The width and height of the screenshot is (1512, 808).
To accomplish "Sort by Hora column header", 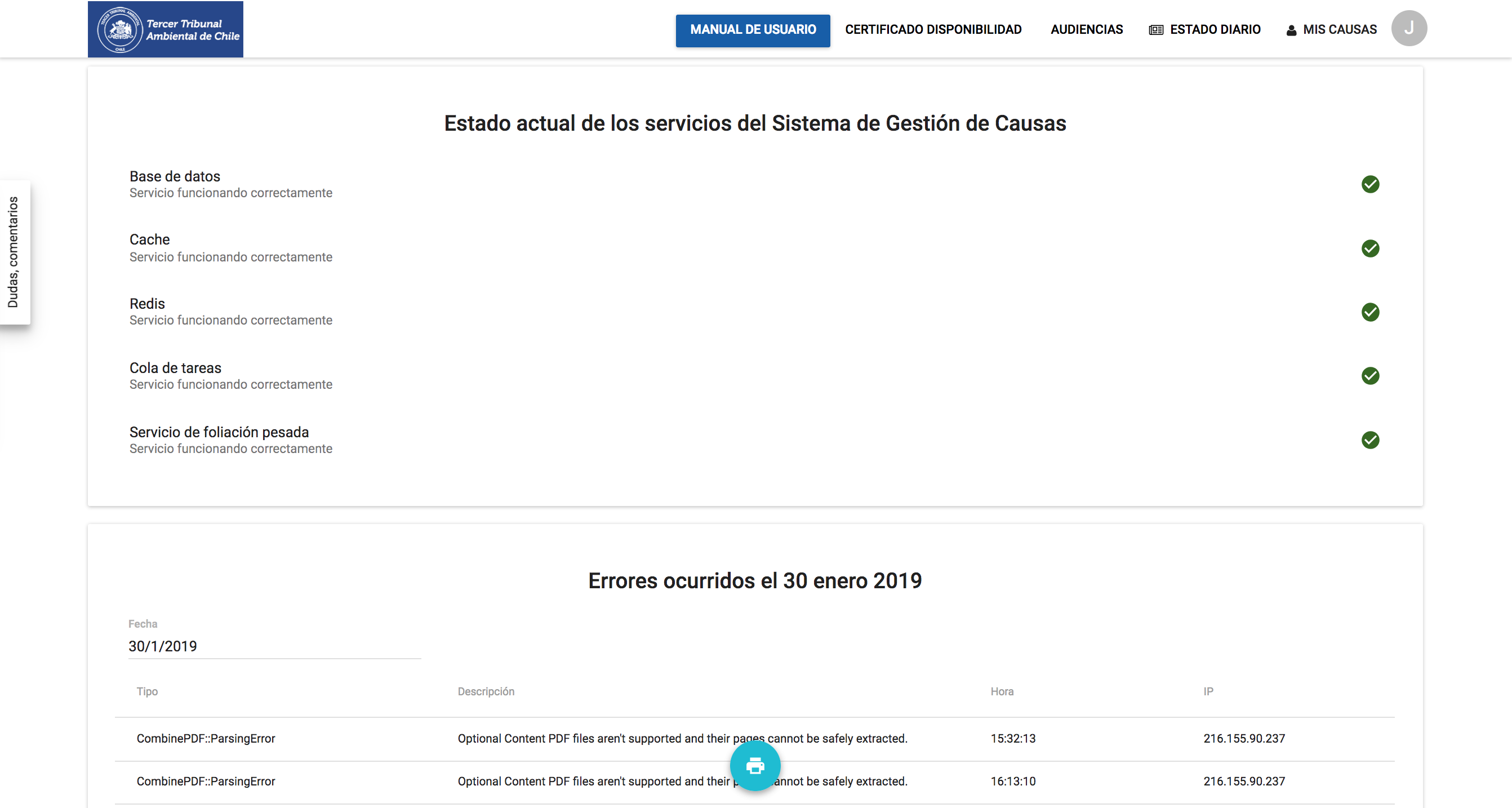I will pyautogui.click(x=1002, y=691).
